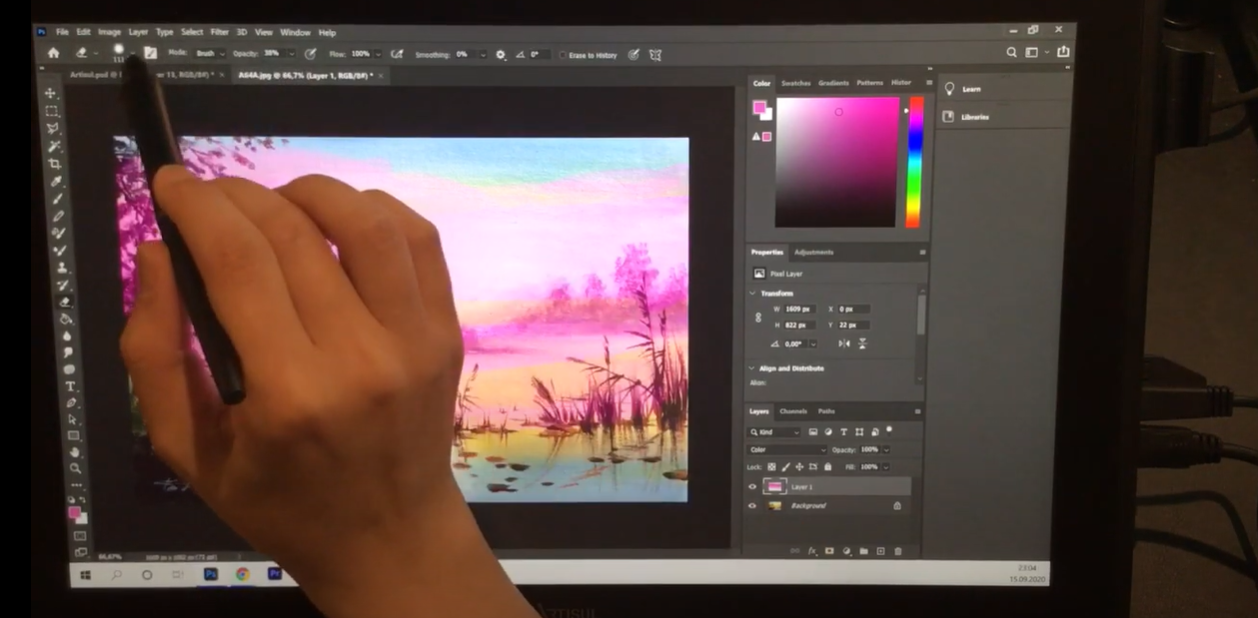Toggle airbrush-style build-up icon
This screenshot has height=618, width=1258.
(x=397, y=54)
